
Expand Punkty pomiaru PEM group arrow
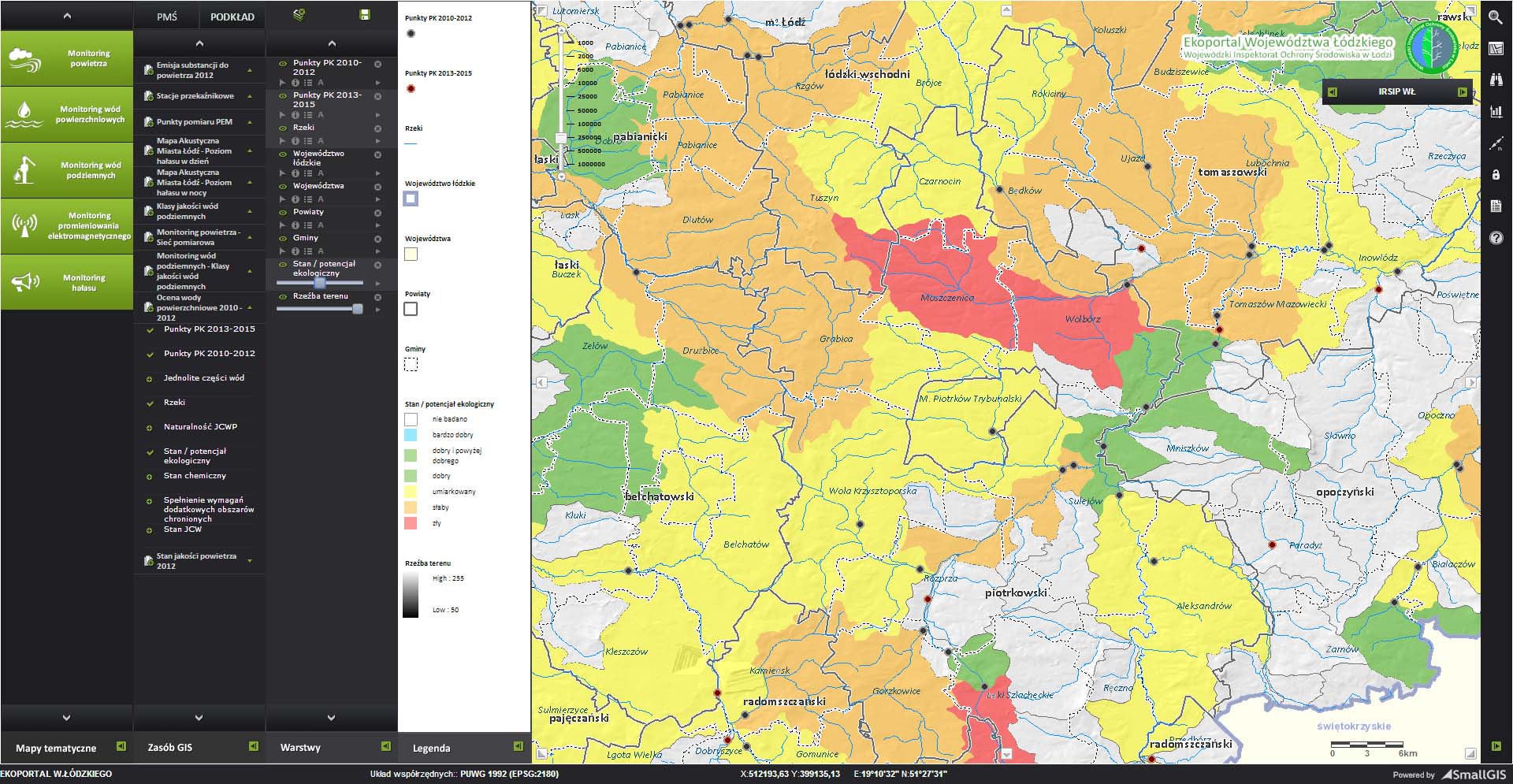click(x=250, y=123)
